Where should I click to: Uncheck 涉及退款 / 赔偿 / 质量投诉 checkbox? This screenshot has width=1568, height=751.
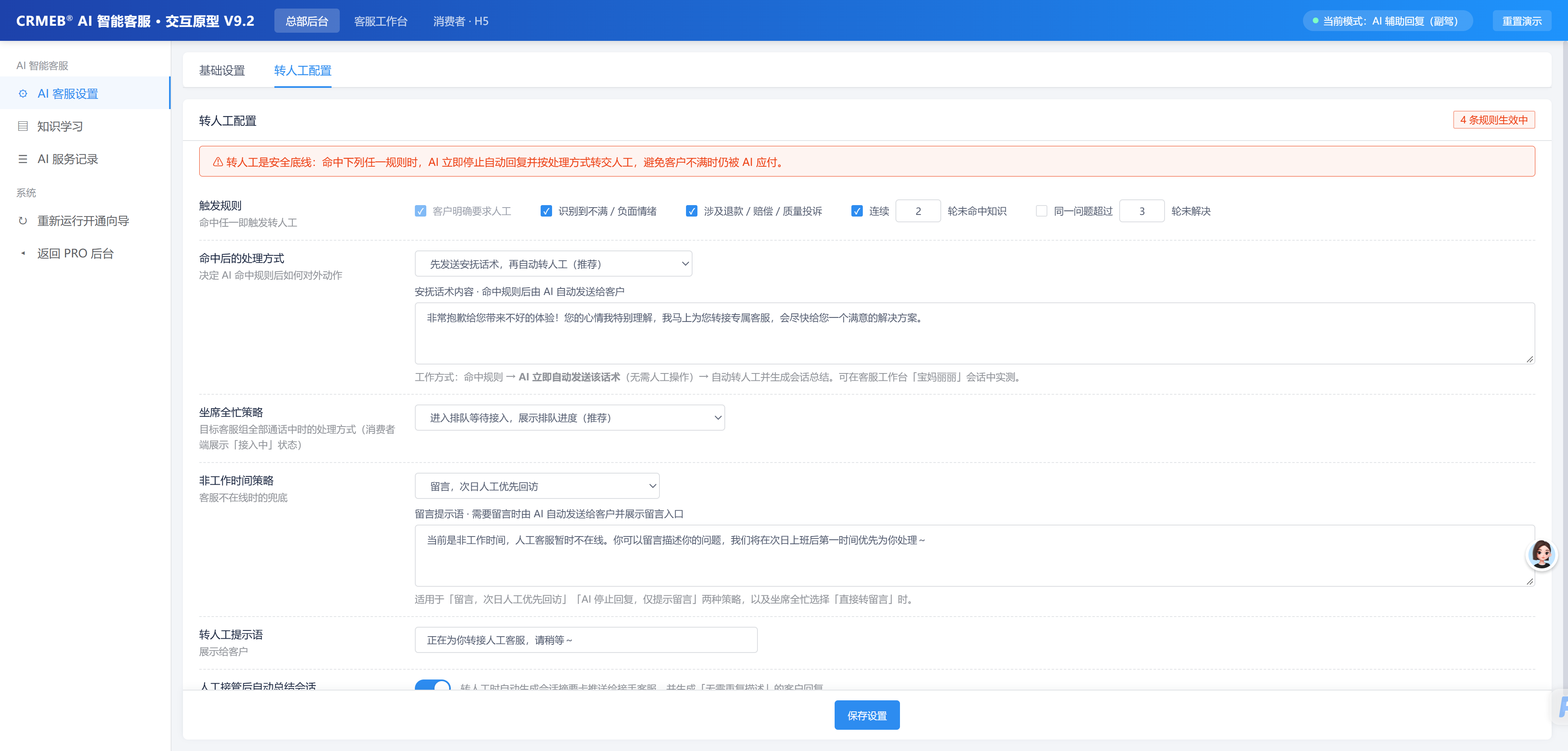click(691, 211)
